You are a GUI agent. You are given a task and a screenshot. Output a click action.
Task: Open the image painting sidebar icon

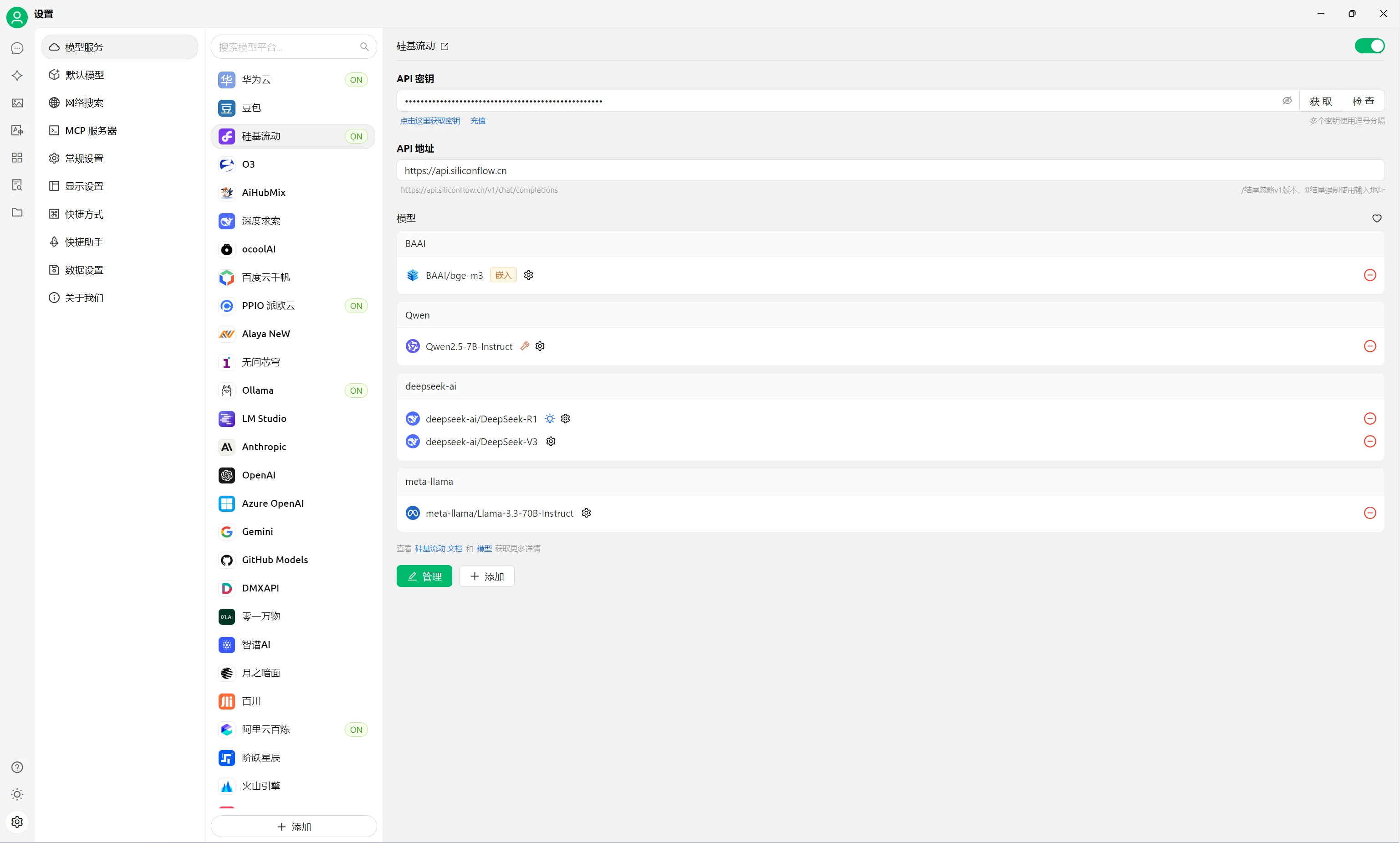tap(17, 103)
